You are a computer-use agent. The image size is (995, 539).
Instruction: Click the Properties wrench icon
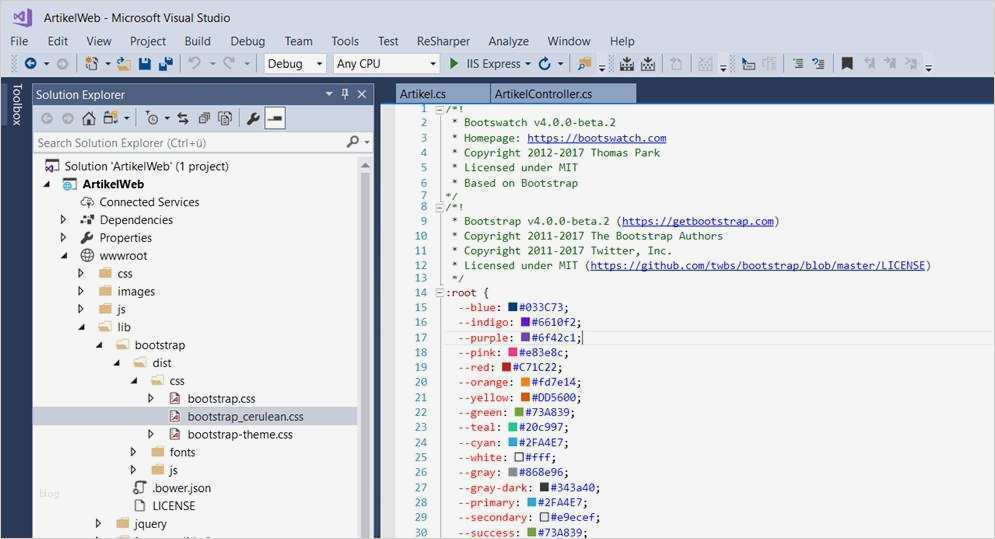pyautogui.click(x=252, y=118)
